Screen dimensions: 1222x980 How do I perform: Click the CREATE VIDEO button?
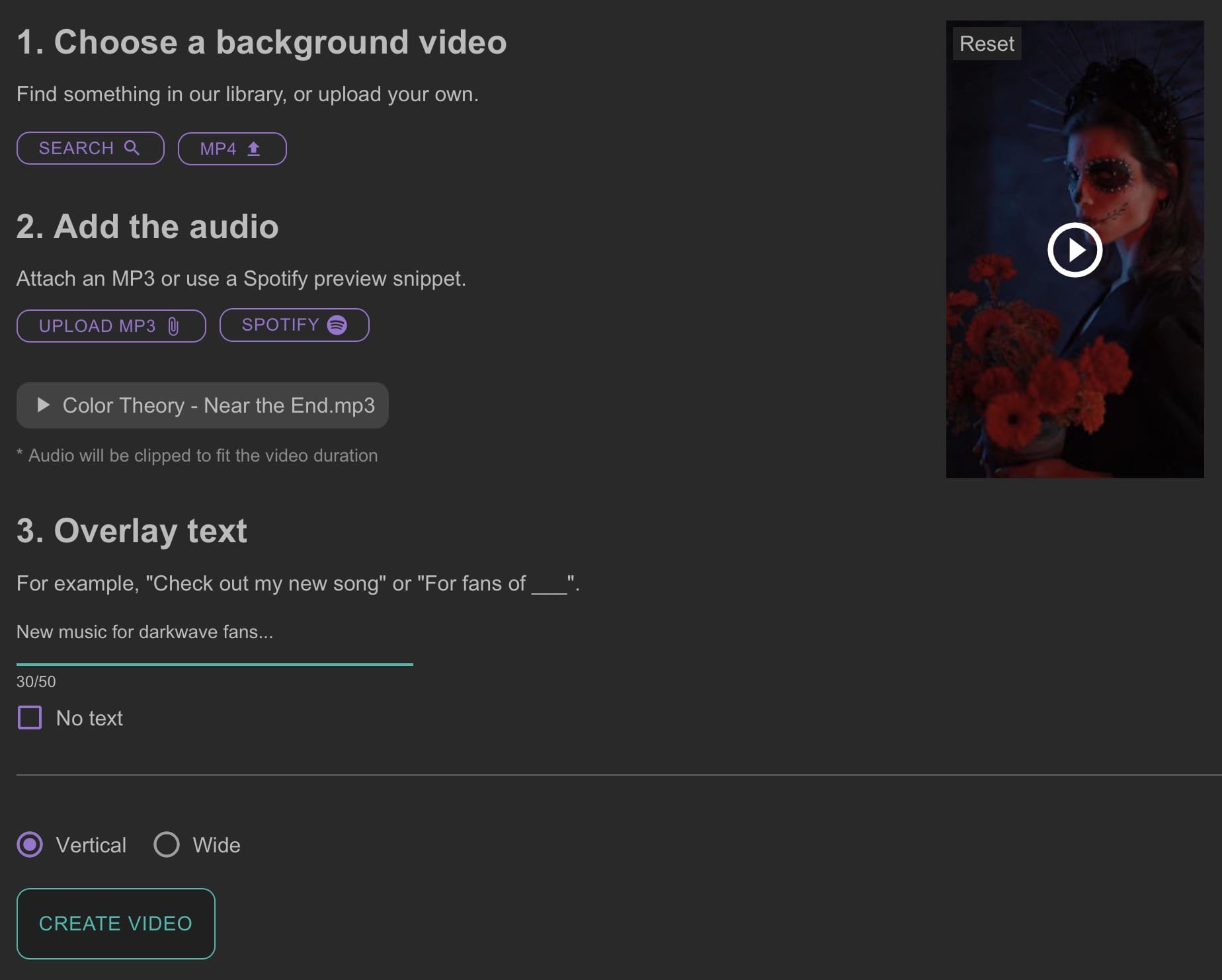[116, 923]
